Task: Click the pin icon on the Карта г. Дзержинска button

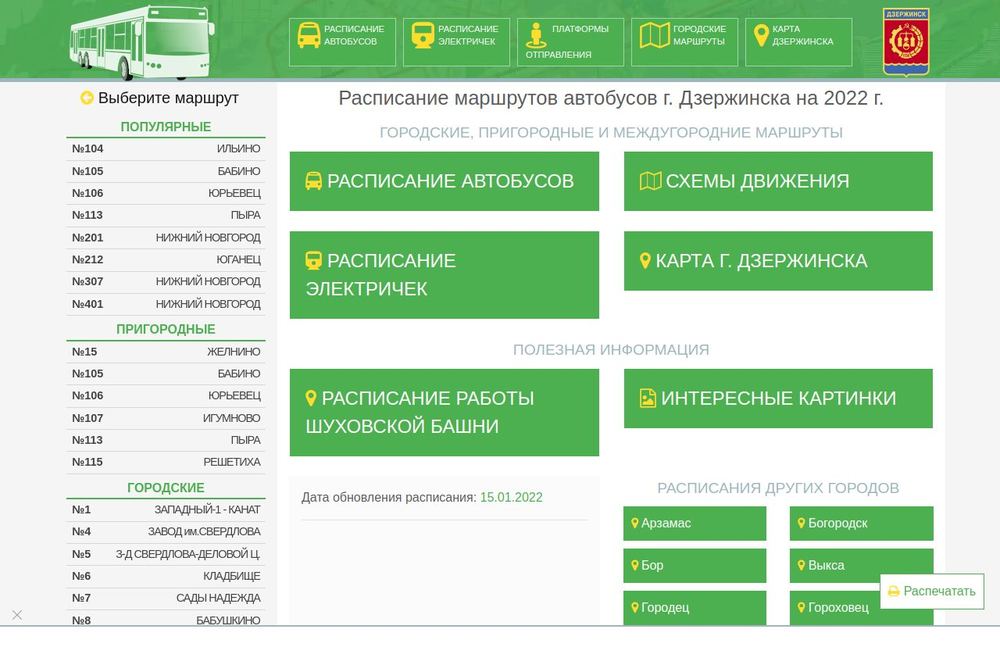Action: [x=645, y=261]
